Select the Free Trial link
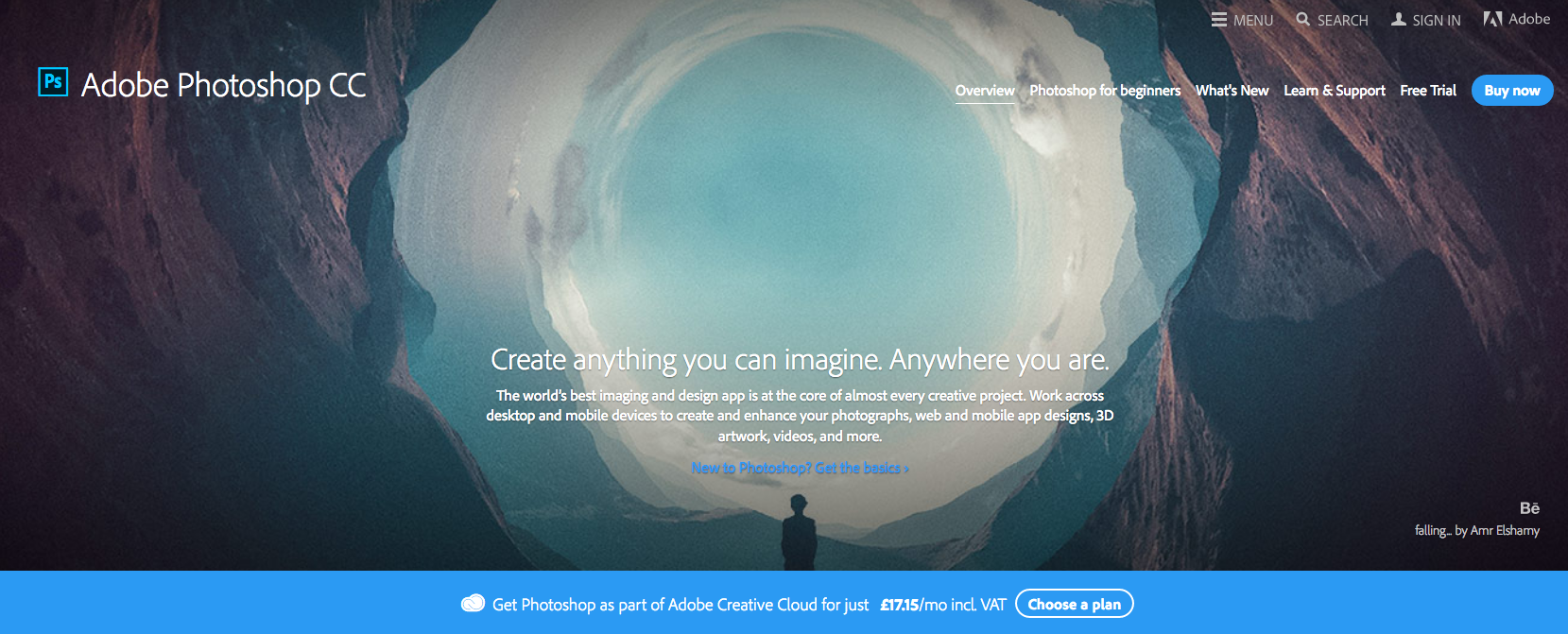 pos(1428,91)
